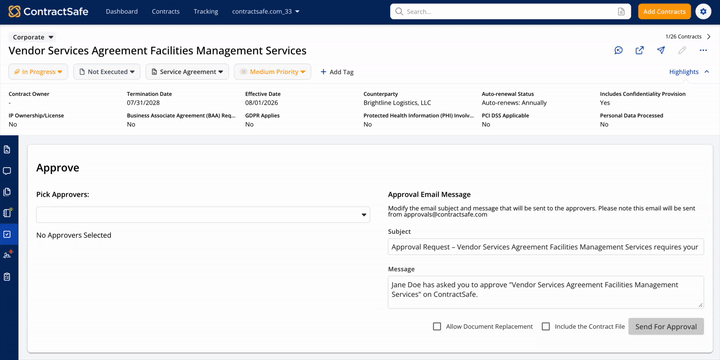Click the Message text area
The width and height of the screenshot is (720, 360).
(546, 292)
